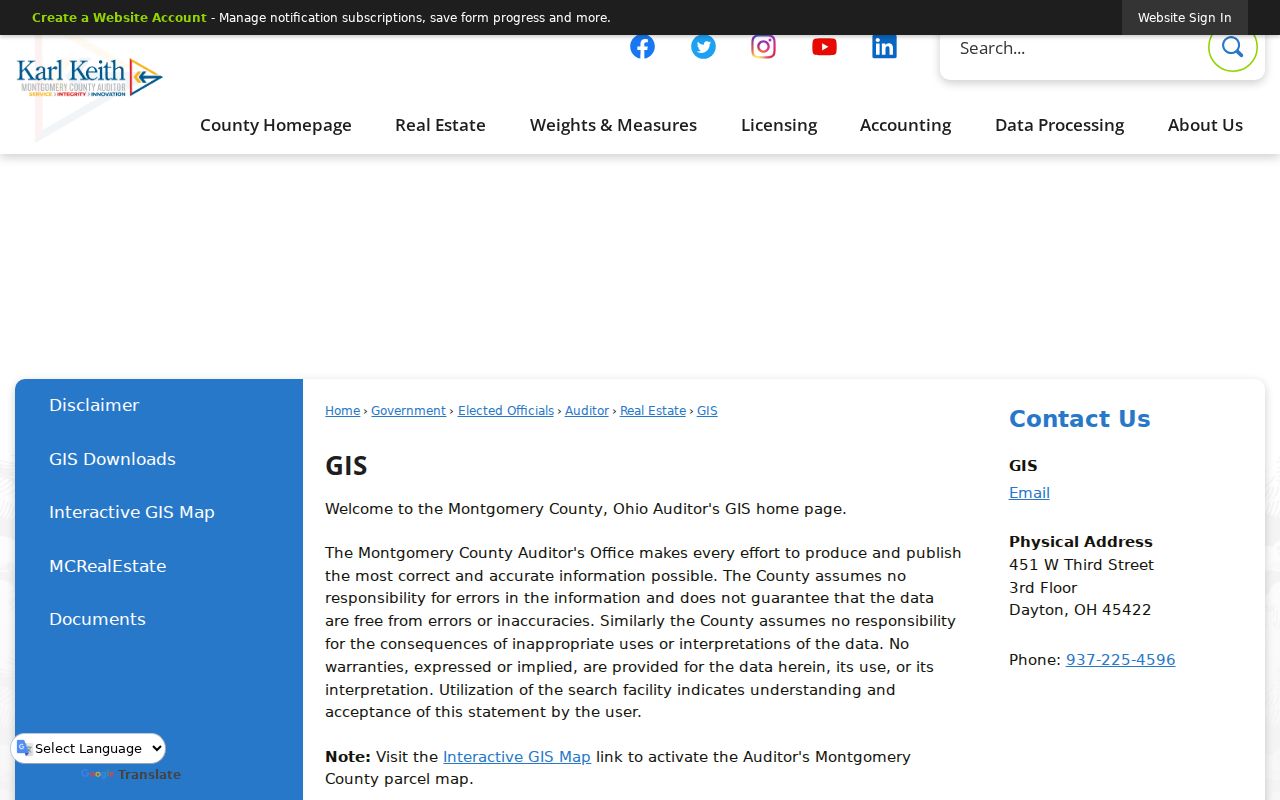Go to Elected Officials breadcrumb
The height and width of the screenshot is (800, 1280).
(x=506, y=411)
